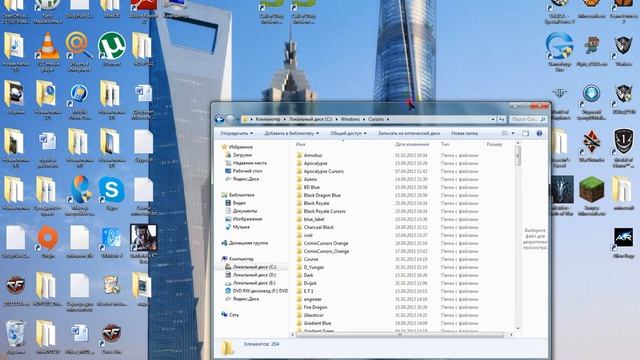The image size is (640, 360).
Task: Click the scroll-down arrow of file list
Action: tap(518, 329)
